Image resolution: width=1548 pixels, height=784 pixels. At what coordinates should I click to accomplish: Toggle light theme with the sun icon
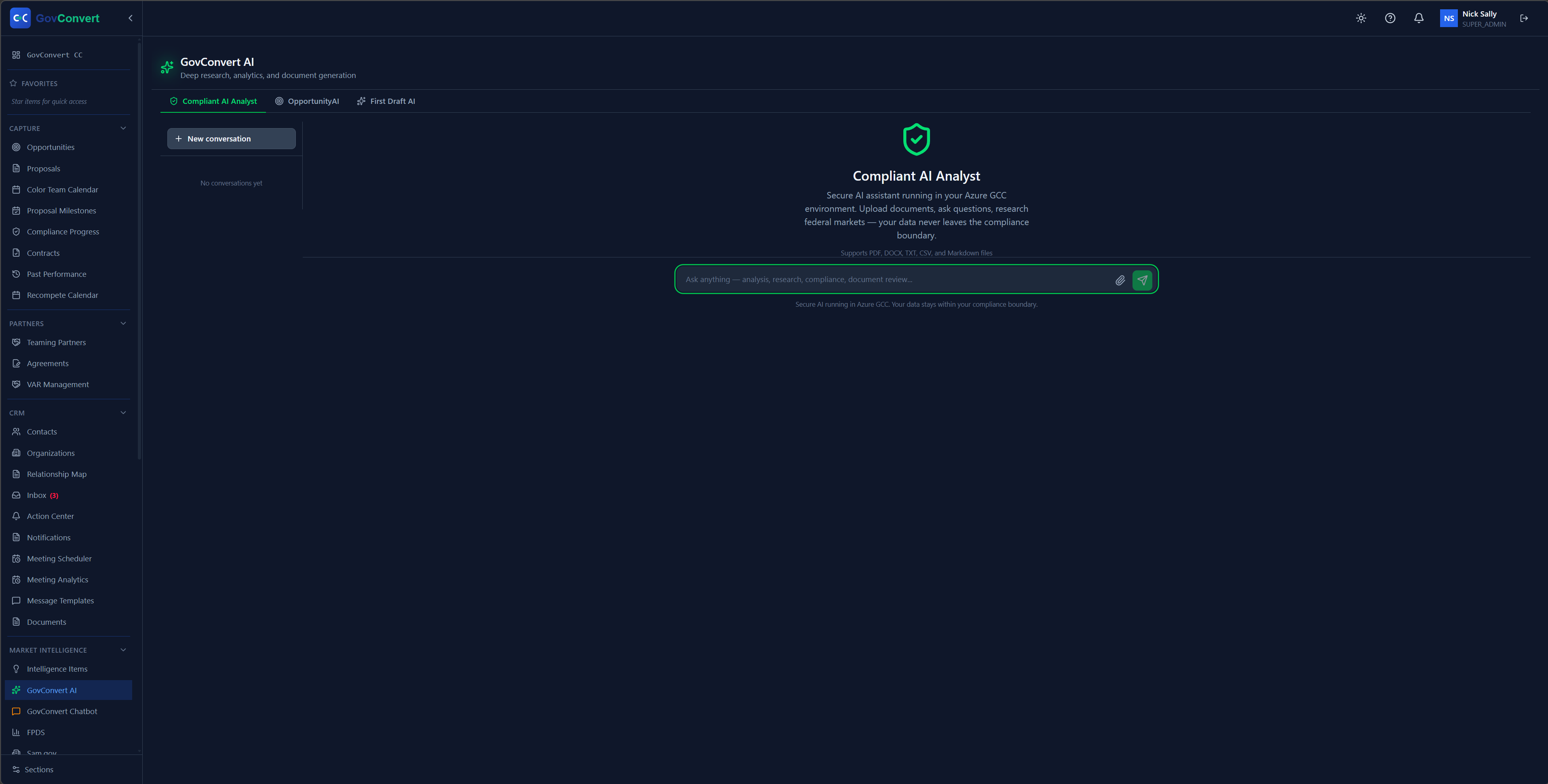tap(1361, 18)
